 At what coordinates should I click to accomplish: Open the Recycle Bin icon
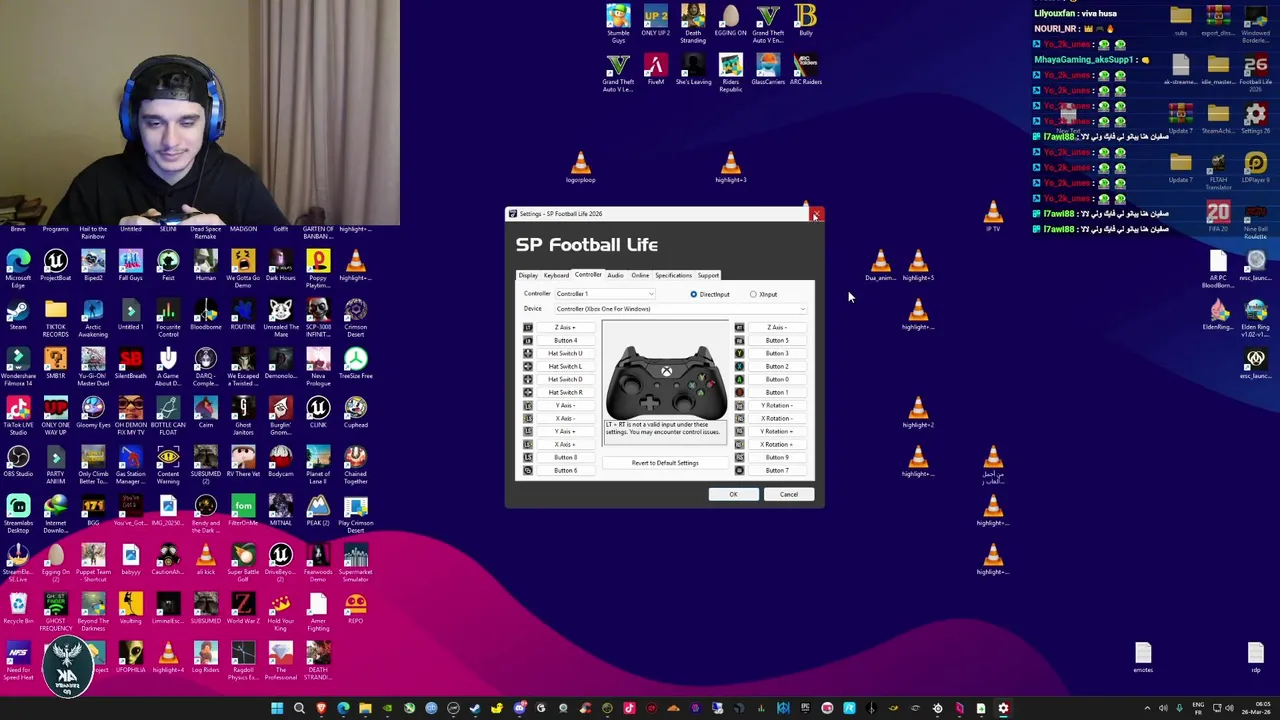[x=18, y=609]
